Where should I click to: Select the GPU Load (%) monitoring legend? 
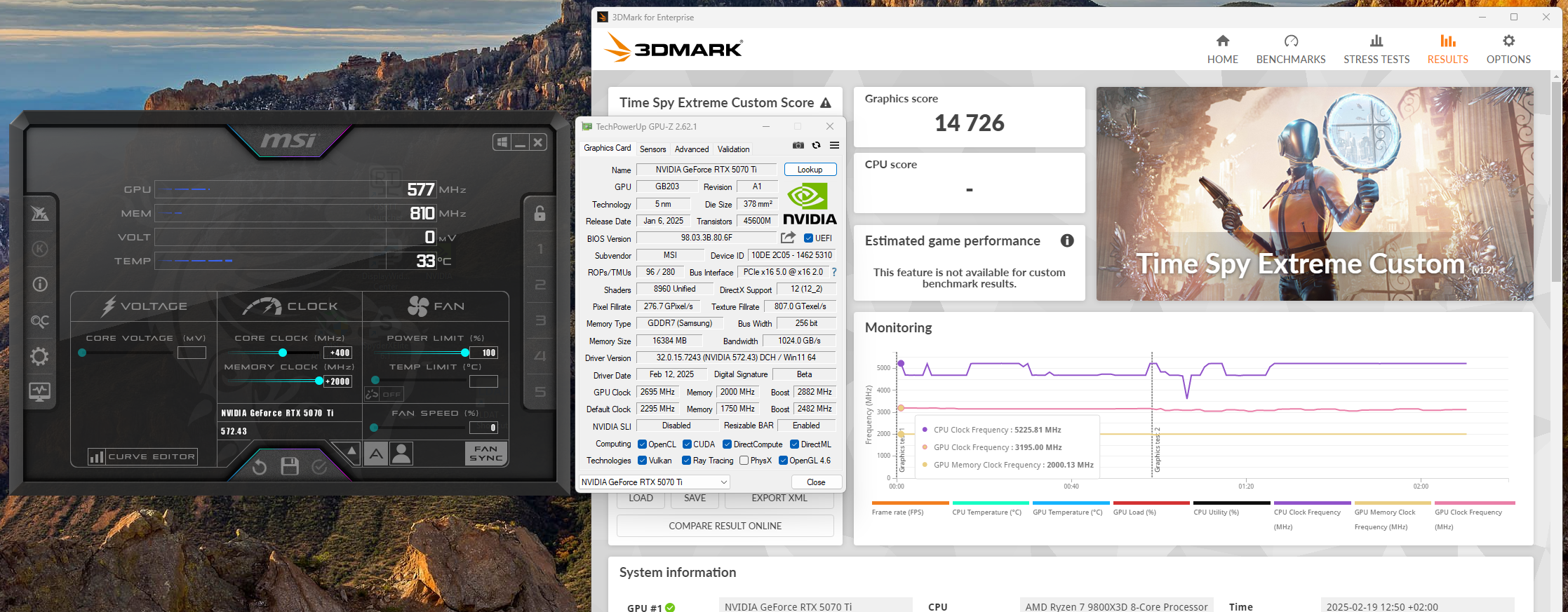click(x=1151, y=508)
